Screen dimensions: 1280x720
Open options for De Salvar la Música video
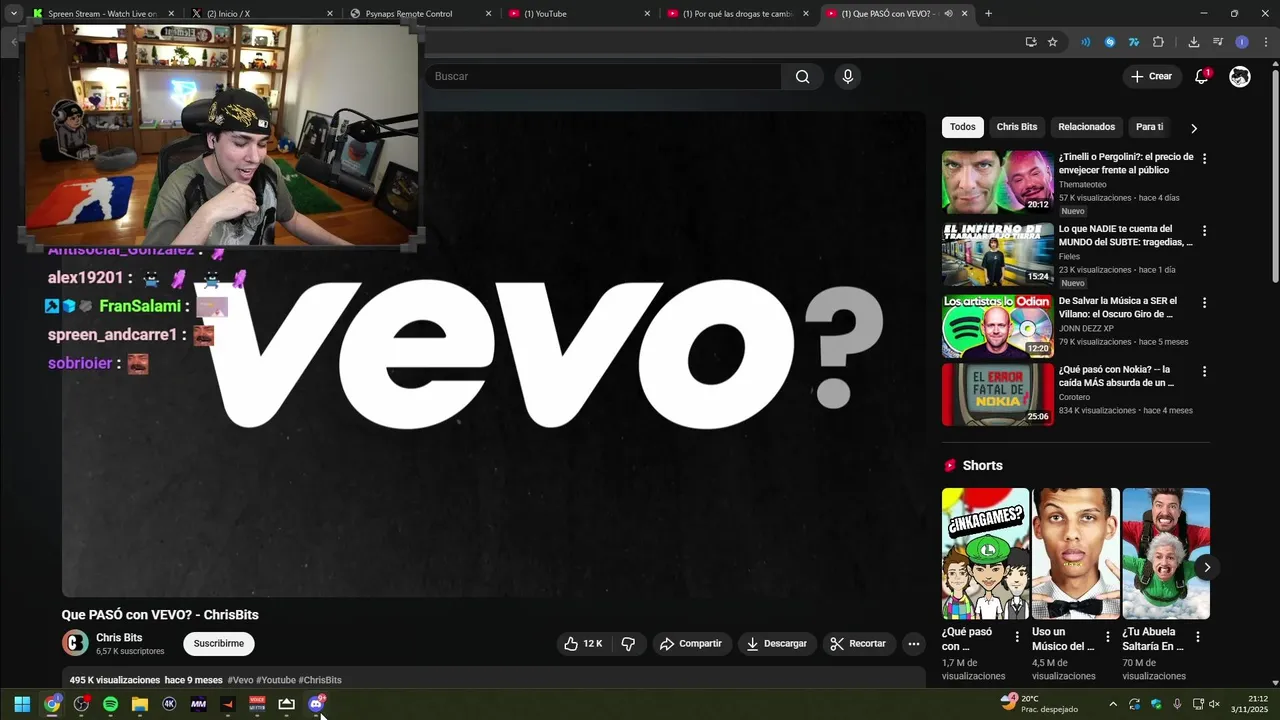click(1204, 302)
